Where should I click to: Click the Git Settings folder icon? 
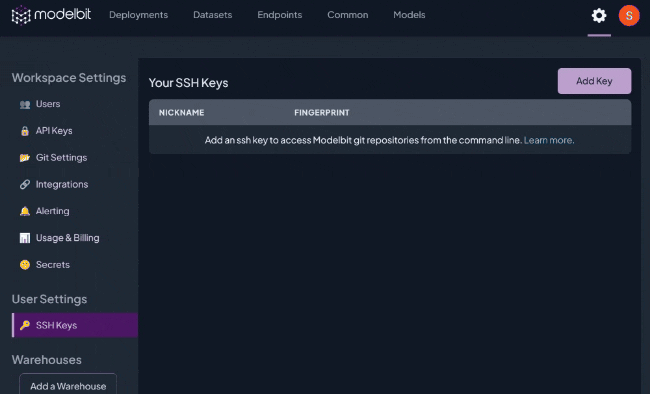coord(25,158)
